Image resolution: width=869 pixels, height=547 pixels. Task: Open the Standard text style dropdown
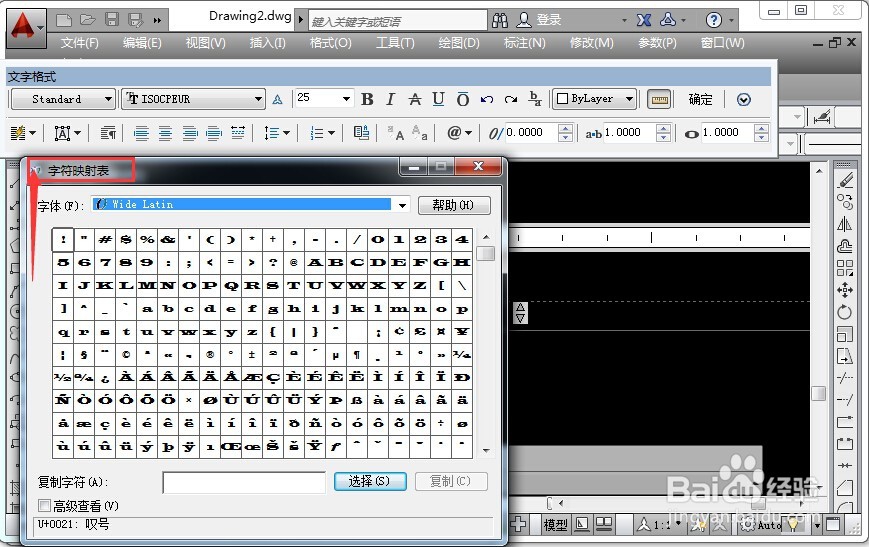pyautogui.click(x=108, y=100)
